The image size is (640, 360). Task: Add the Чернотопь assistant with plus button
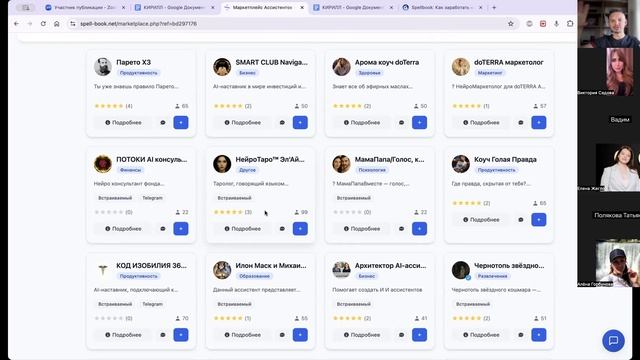(539, 335)
